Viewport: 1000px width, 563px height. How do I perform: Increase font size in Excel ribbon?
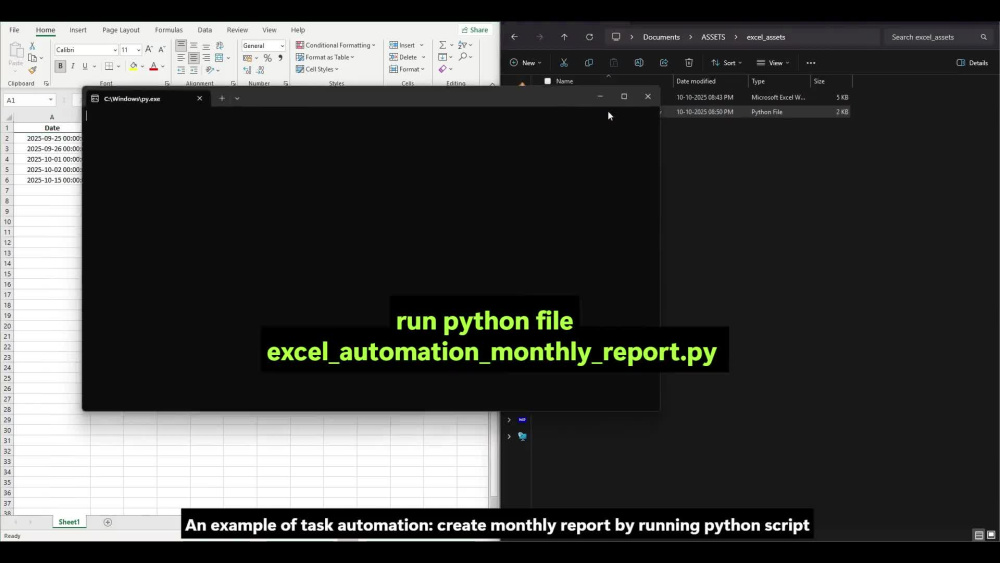149,49
